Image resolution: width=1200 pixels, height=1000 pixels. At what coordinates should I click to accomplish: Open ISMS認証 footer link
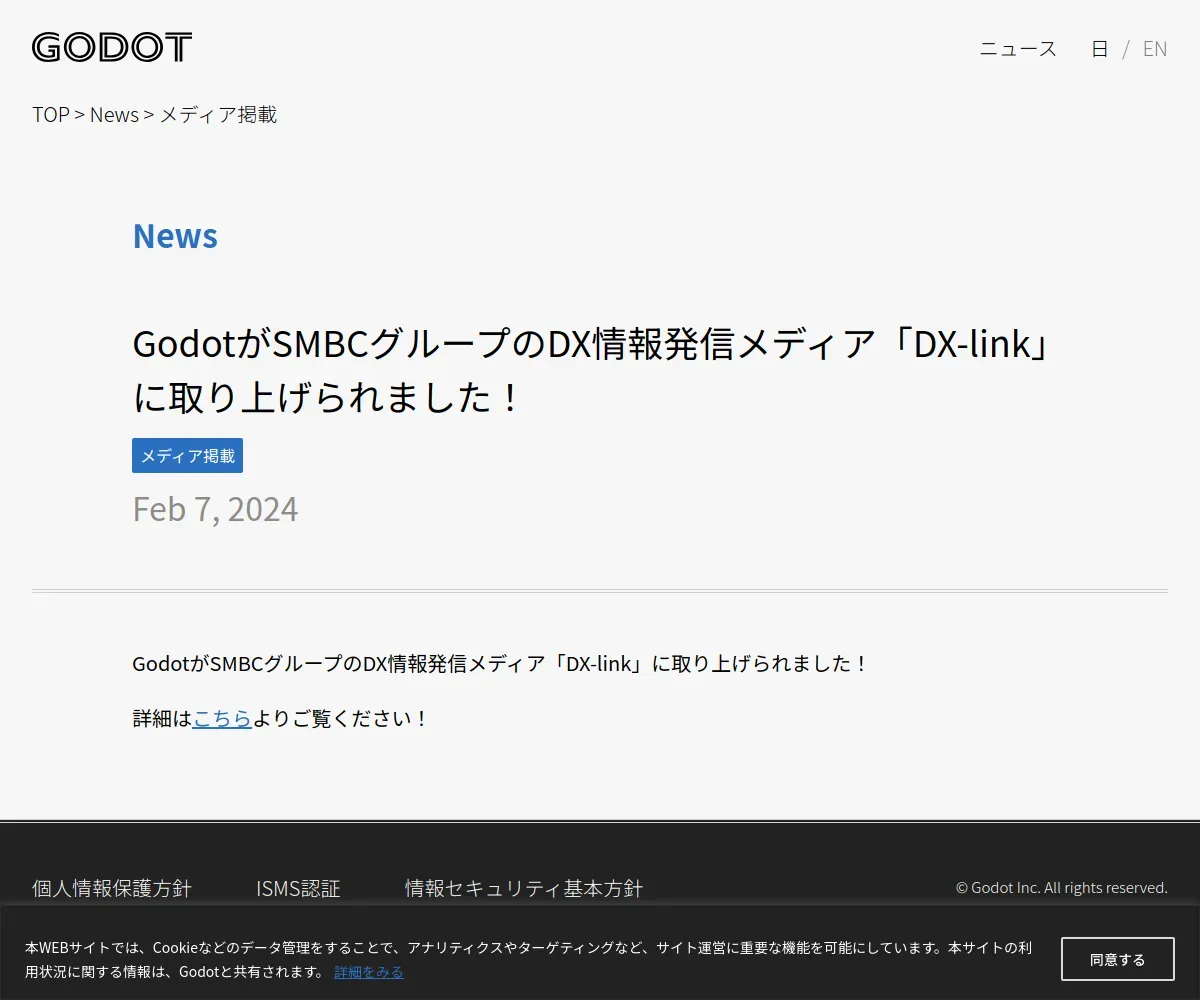click(298, 888)
